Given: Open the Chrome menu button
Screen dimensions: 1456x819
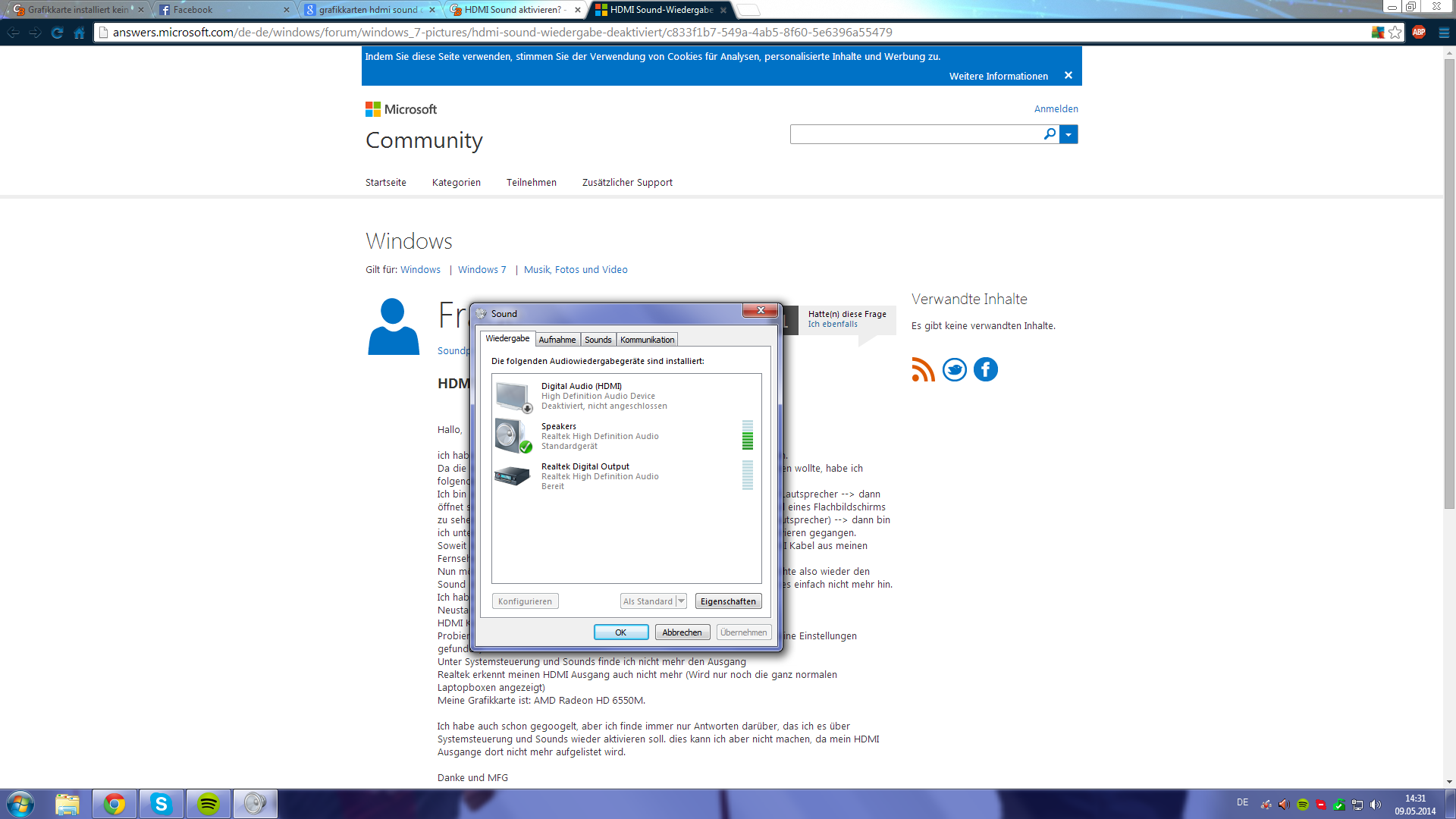Looking at the screenshot, I should click(1444, 33).
